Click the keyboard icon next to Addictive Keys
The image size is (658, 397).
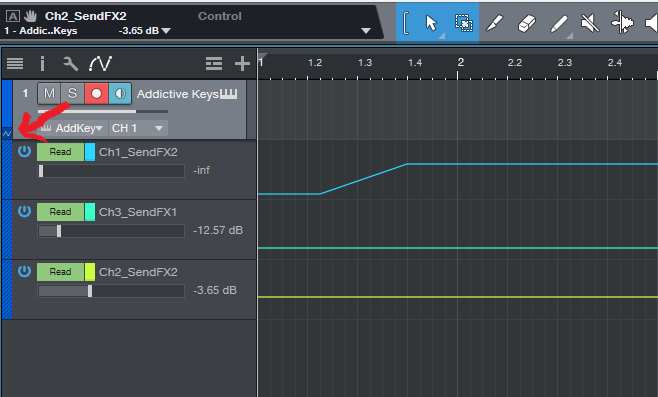pos(229,94)
